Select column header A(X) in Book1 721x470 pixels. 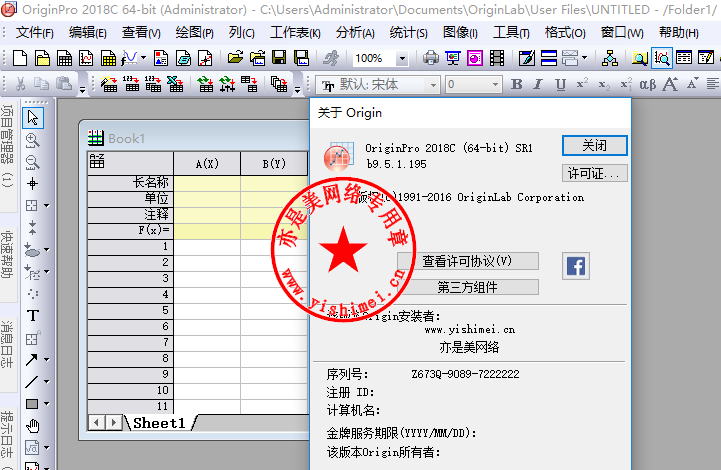(207, 164)
